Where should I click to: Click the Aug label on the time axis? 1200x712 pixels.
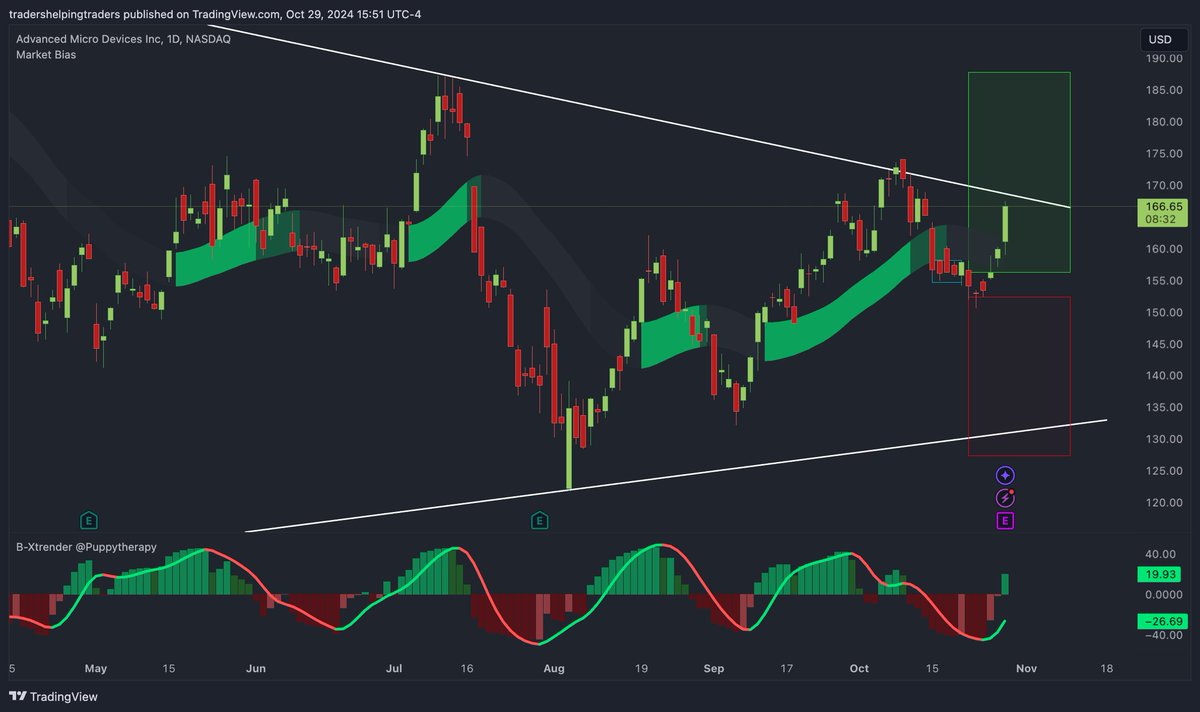pyautogui.click(x=555, y=667)
